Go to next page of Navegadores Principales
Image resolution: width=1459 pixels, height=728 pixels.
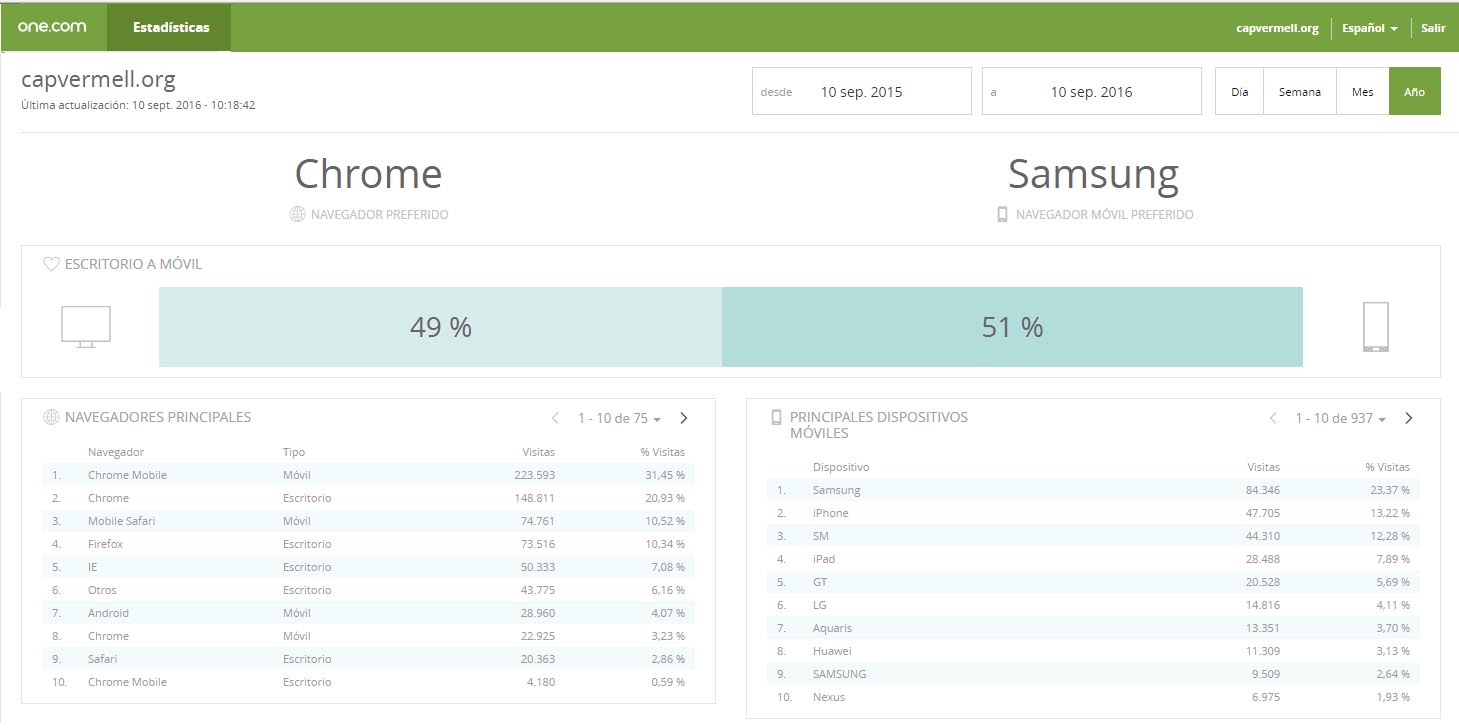pos(684,418)
